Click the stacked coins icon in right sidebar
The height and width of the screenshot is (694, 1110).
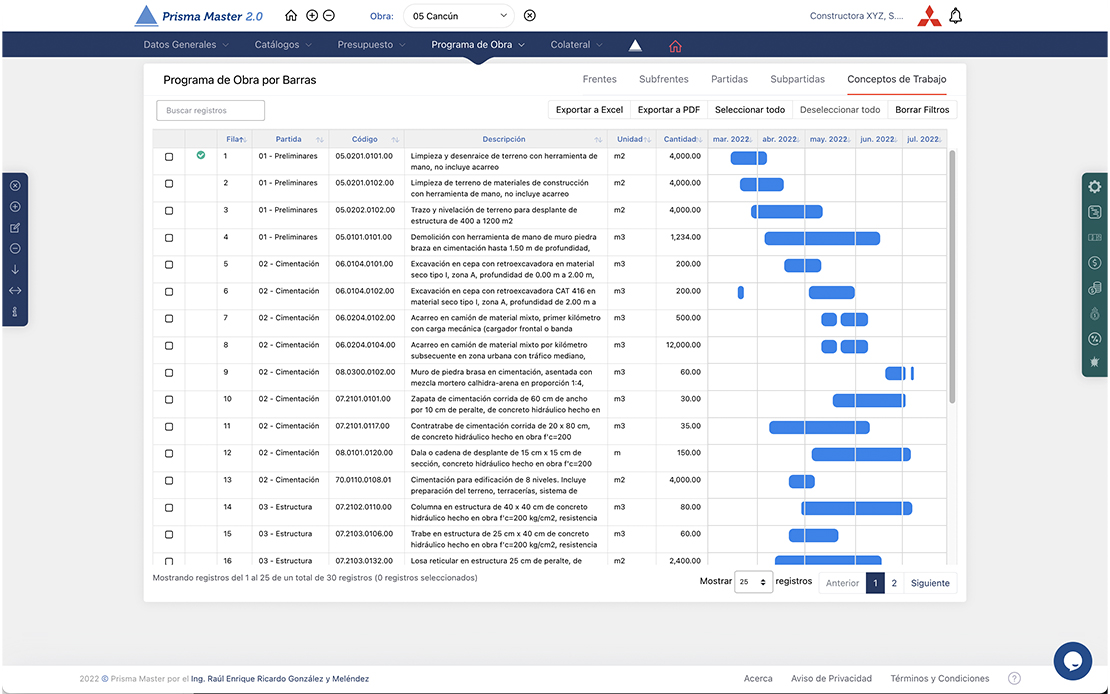point(1094,288)
